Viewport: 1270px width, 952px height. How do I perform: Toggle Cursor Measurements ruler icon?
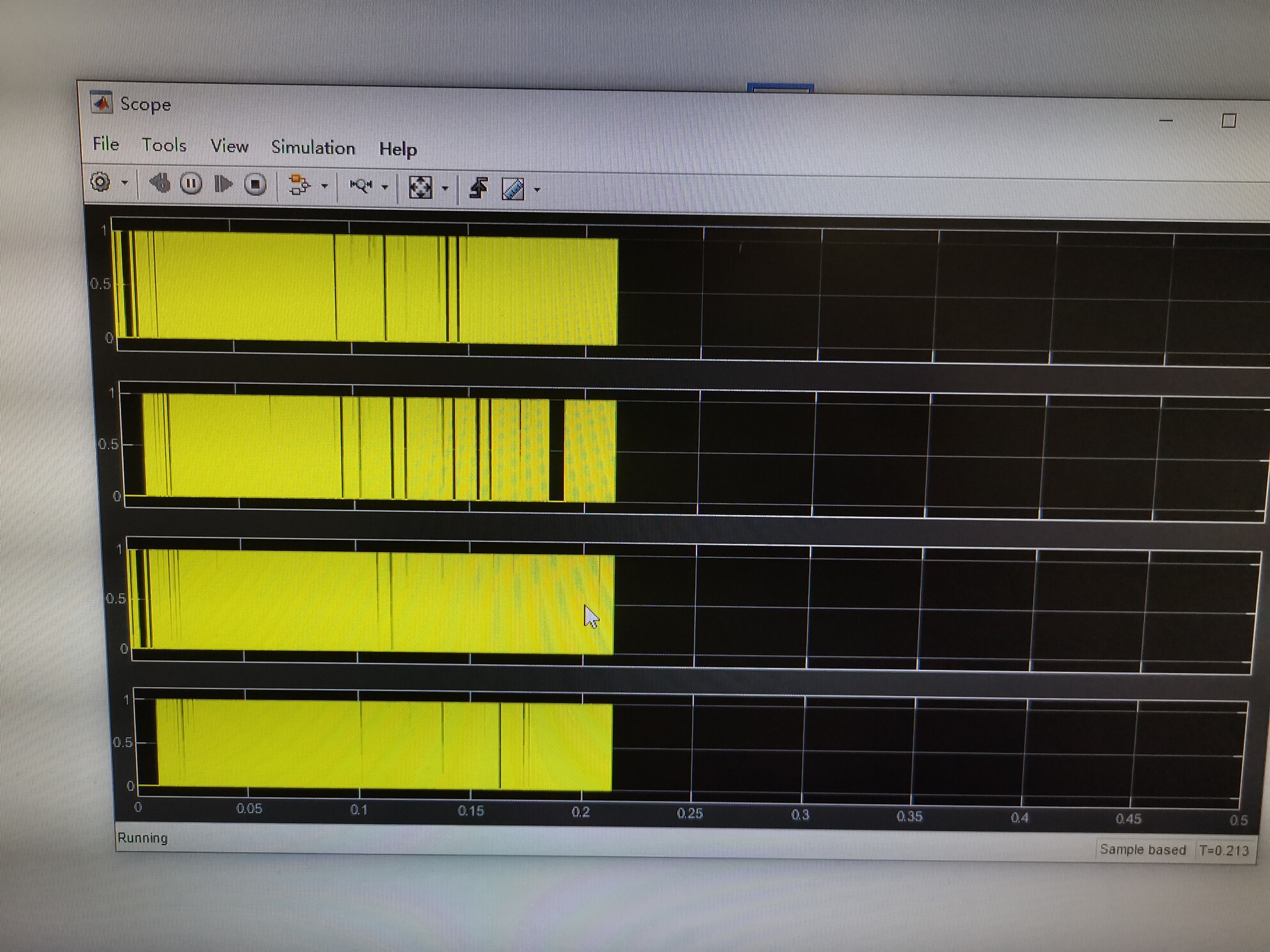click(513, 189)
